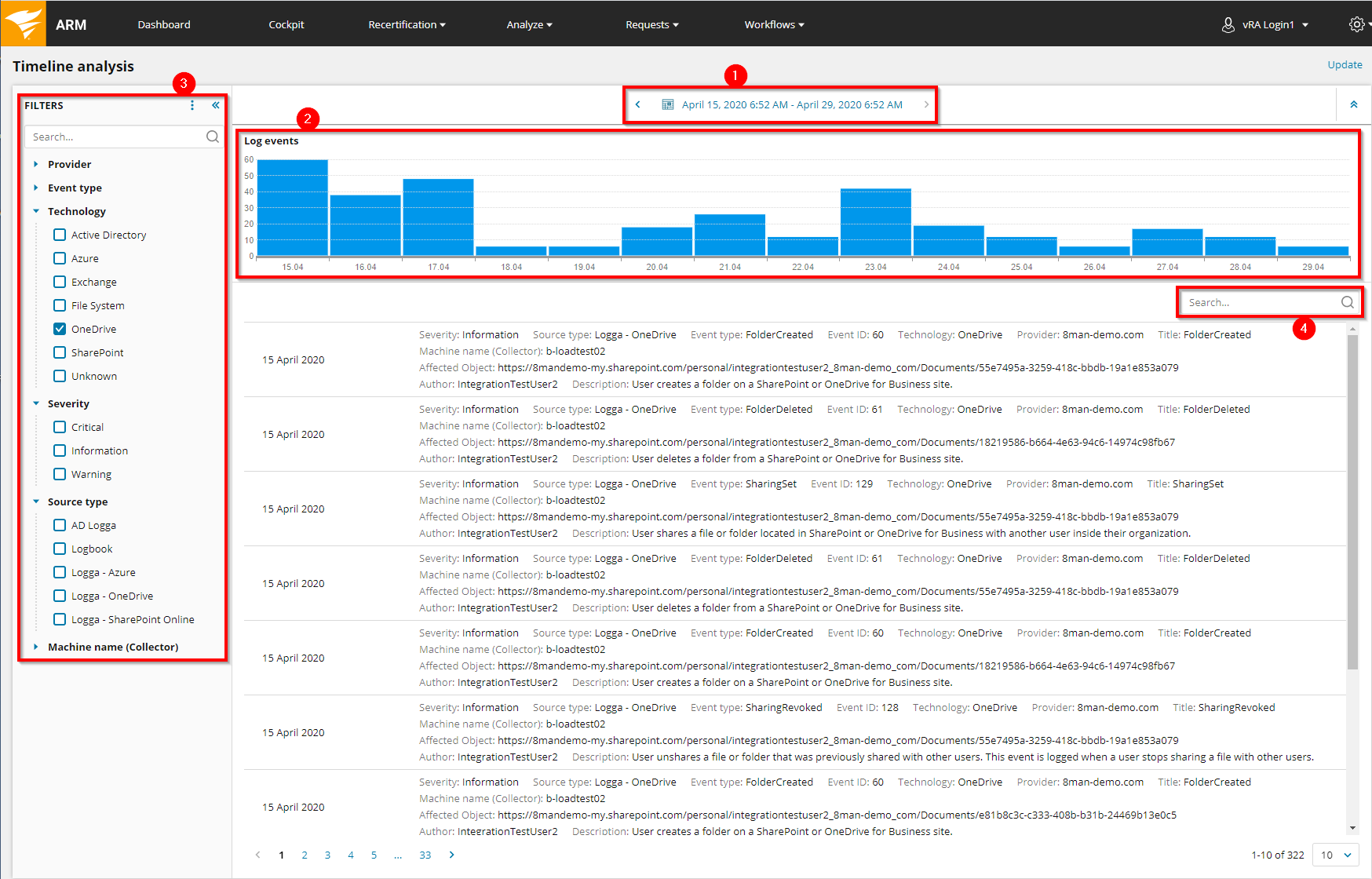Enable the Critical severity filter
Screen dimensions: 1372x879
60,426
